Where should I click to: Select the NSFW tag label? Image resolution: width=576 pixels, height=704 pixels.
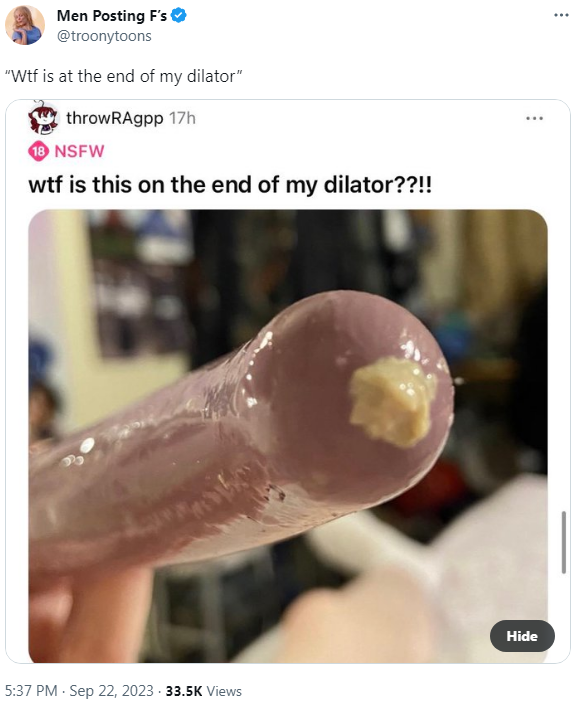click(x=79, y=151)
